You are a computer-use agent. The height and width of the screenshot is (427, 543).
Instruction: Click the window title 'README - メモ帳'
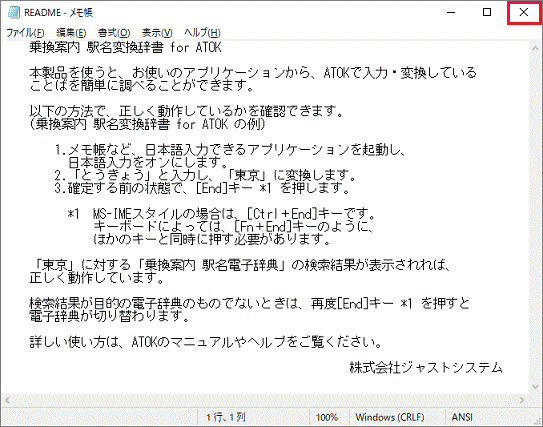point(58,13)
